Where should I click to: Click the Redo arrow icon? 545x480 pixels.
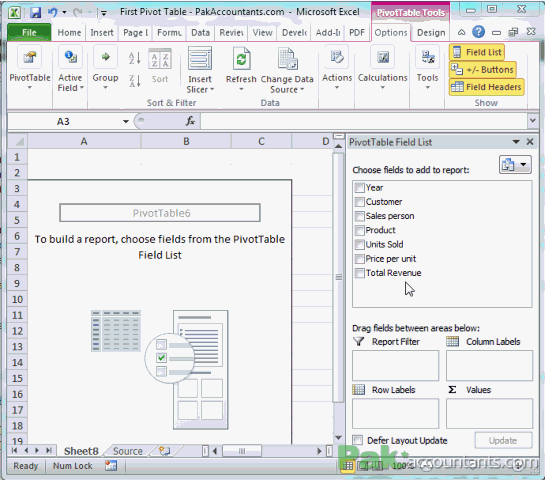(x=77, y=13)
